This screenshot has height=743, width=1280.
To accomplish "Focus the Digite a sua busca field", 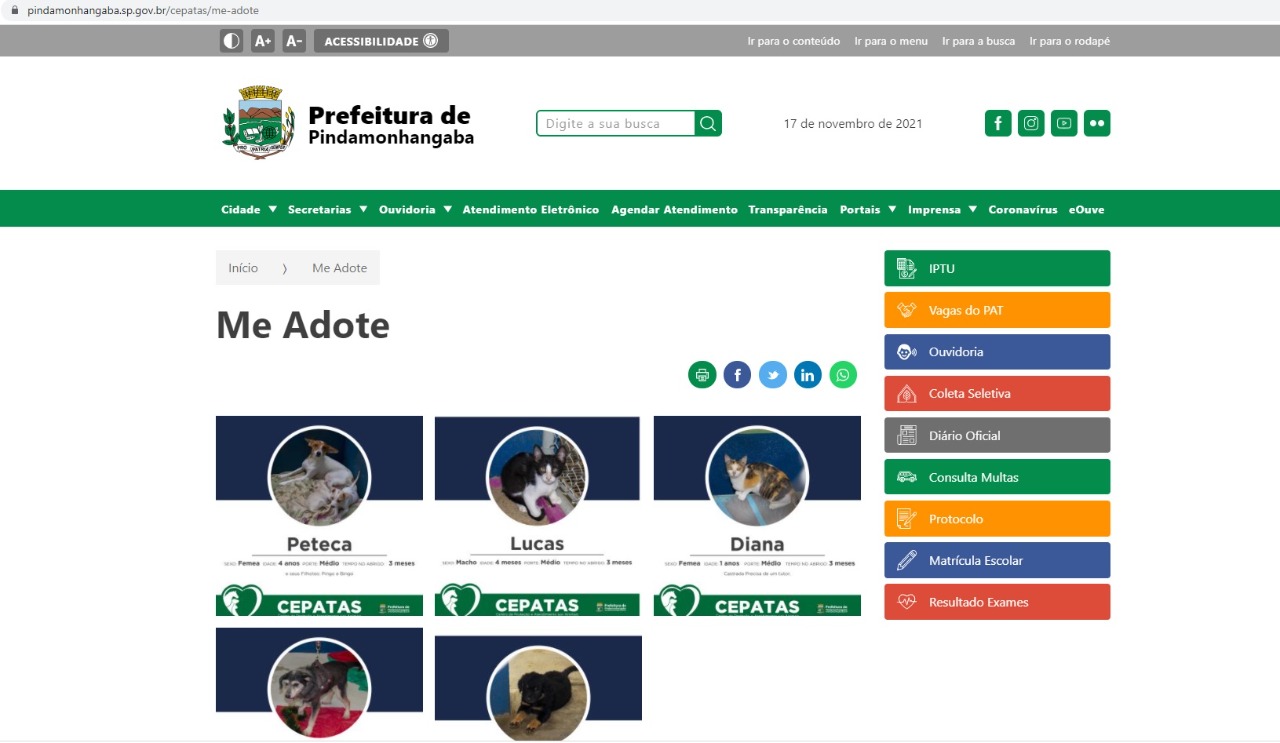I will [616, 124].
